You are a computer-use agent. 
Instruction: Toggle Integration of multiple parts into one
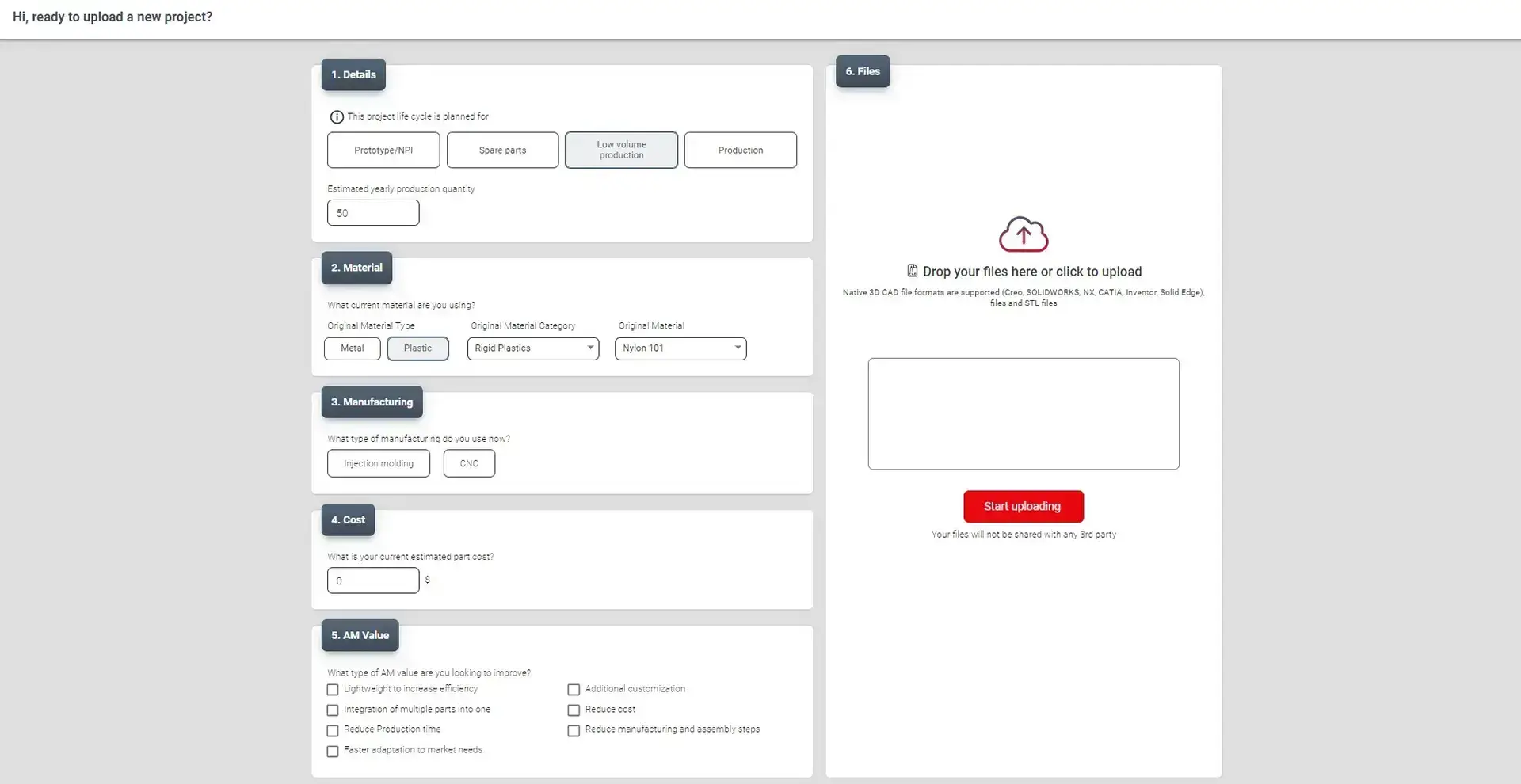tap(333, 710)
